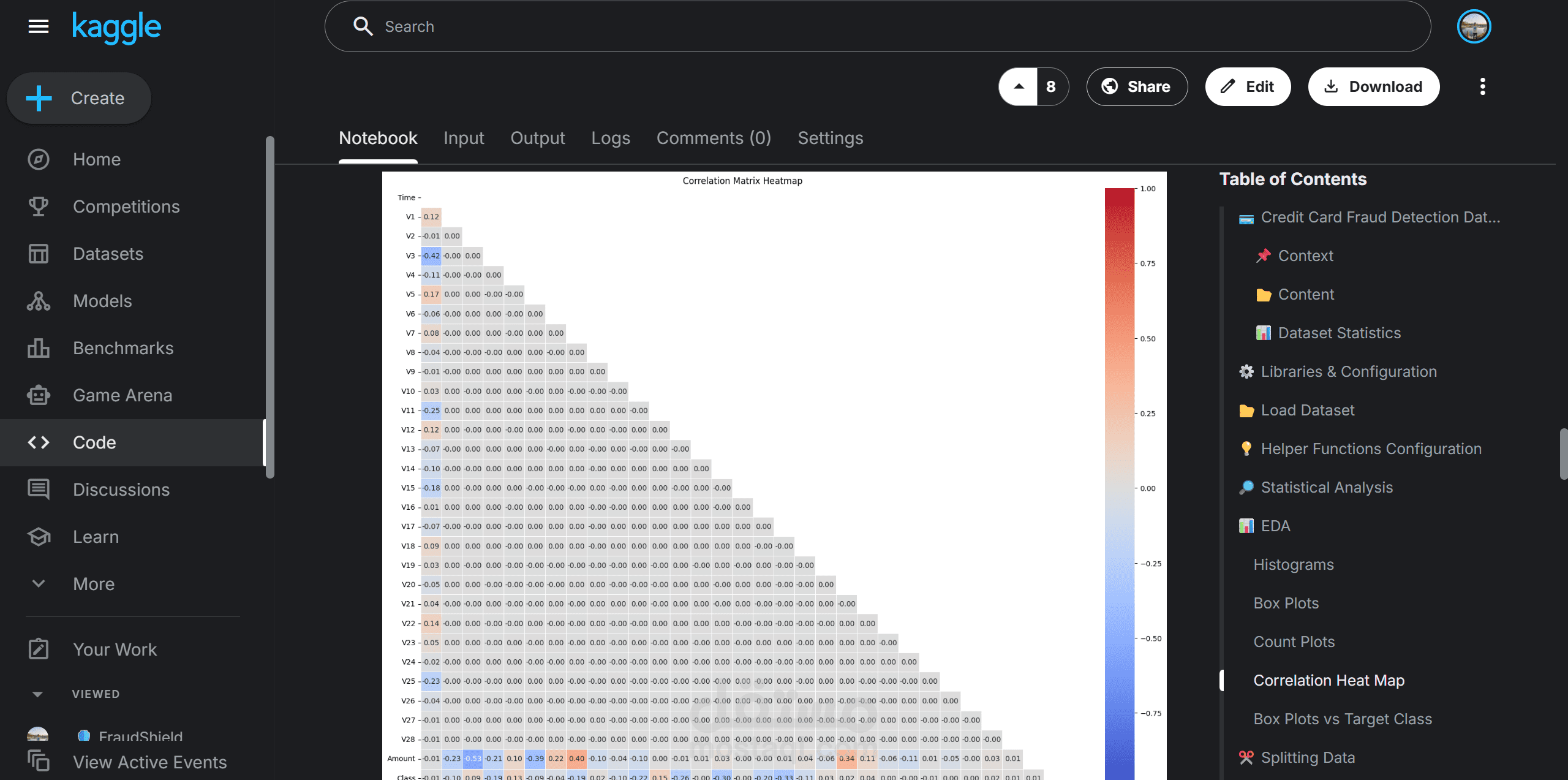The width and height of the screenshot is (1568, 780).
Task: Jump to Box Plots vs Target Class
Action: [1343, 719]
